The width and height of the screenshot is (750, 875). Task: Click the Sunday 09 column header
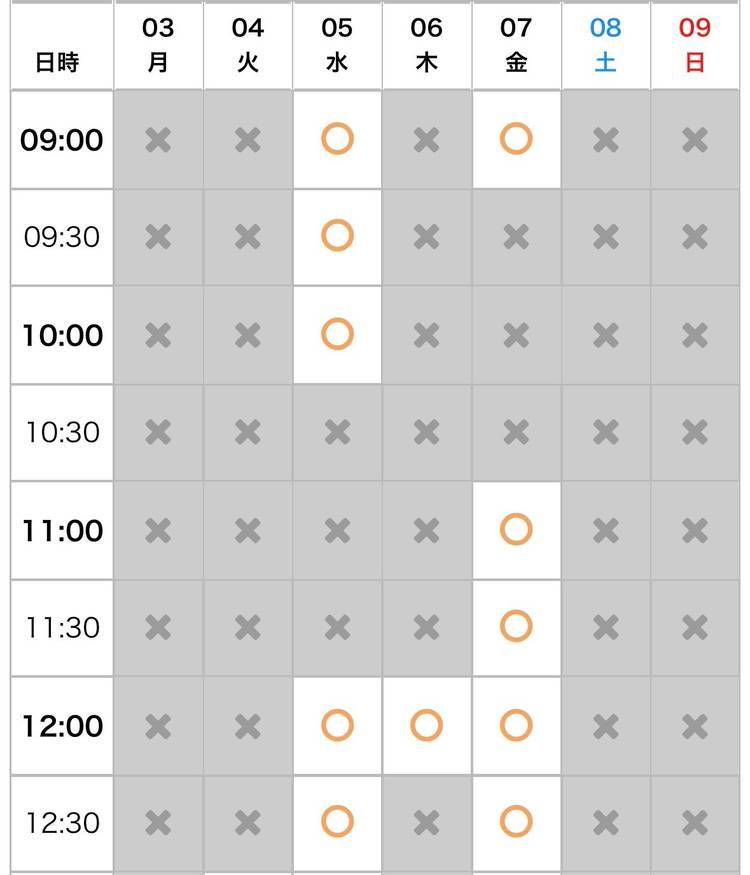[695, 45]
